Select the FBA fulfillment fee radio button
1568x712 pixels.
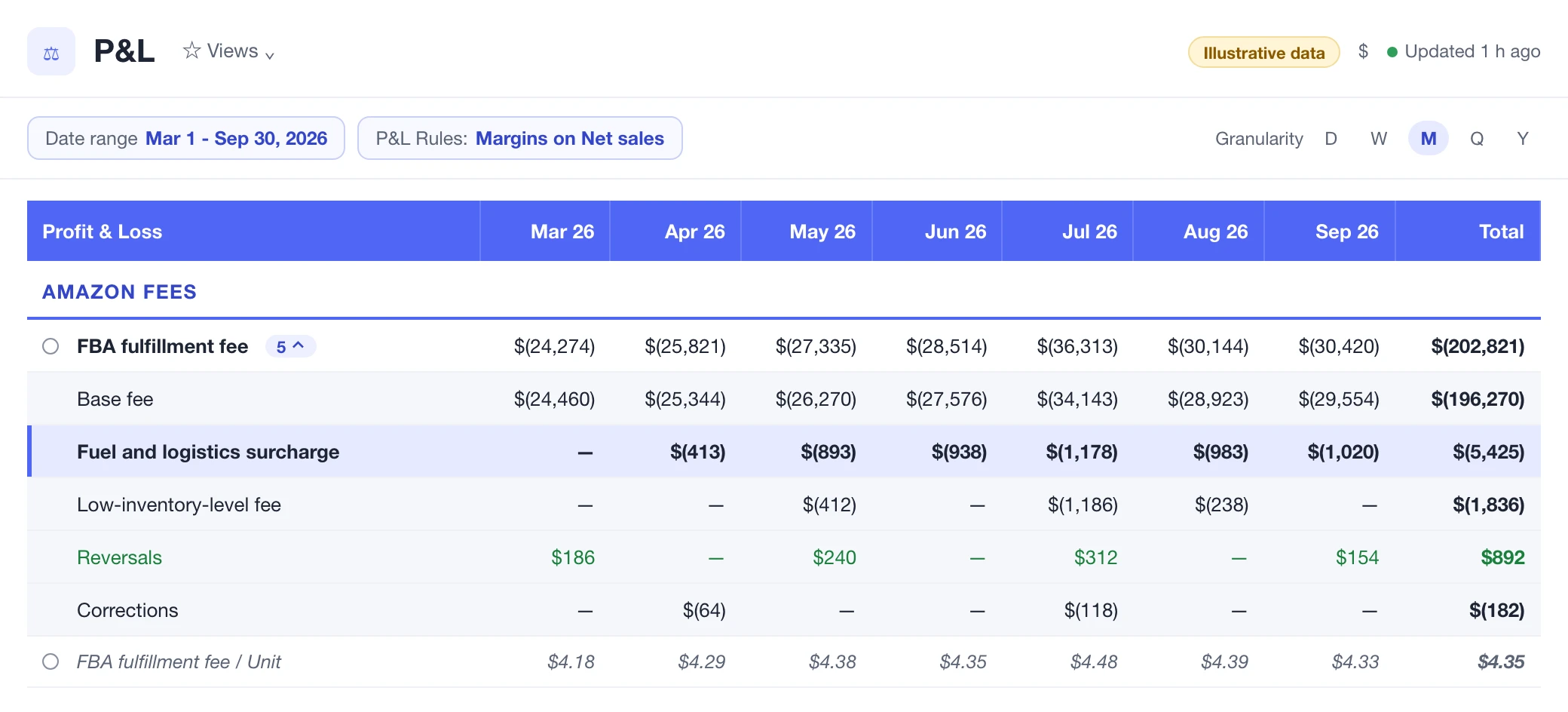click(51, 346)
